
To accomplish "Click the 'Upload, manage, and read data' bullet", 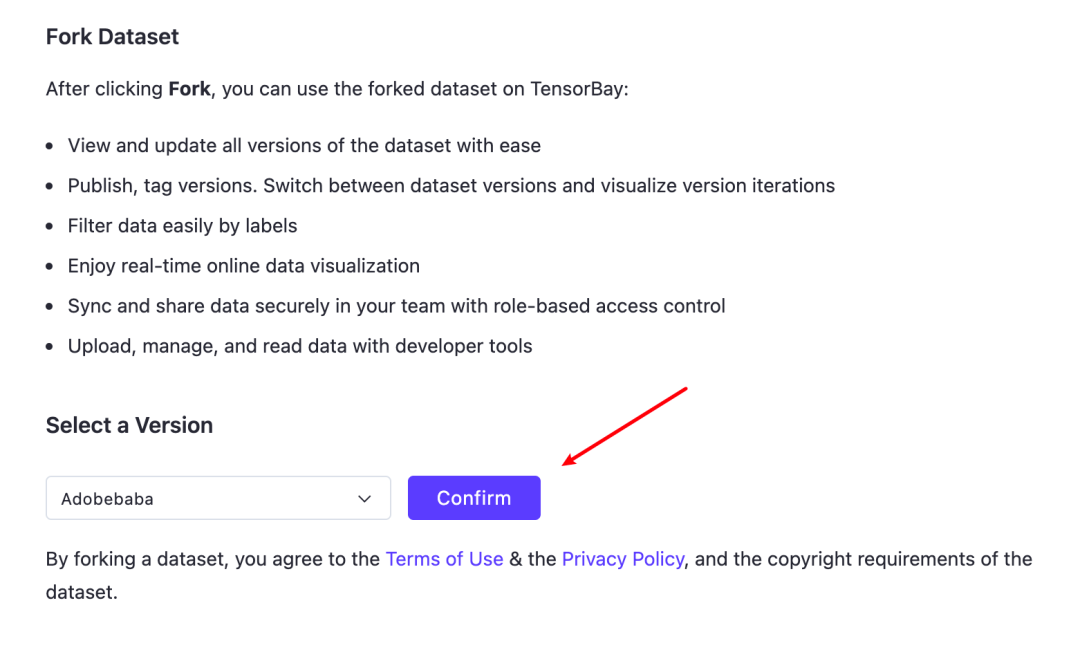I will tap(300, 346).
